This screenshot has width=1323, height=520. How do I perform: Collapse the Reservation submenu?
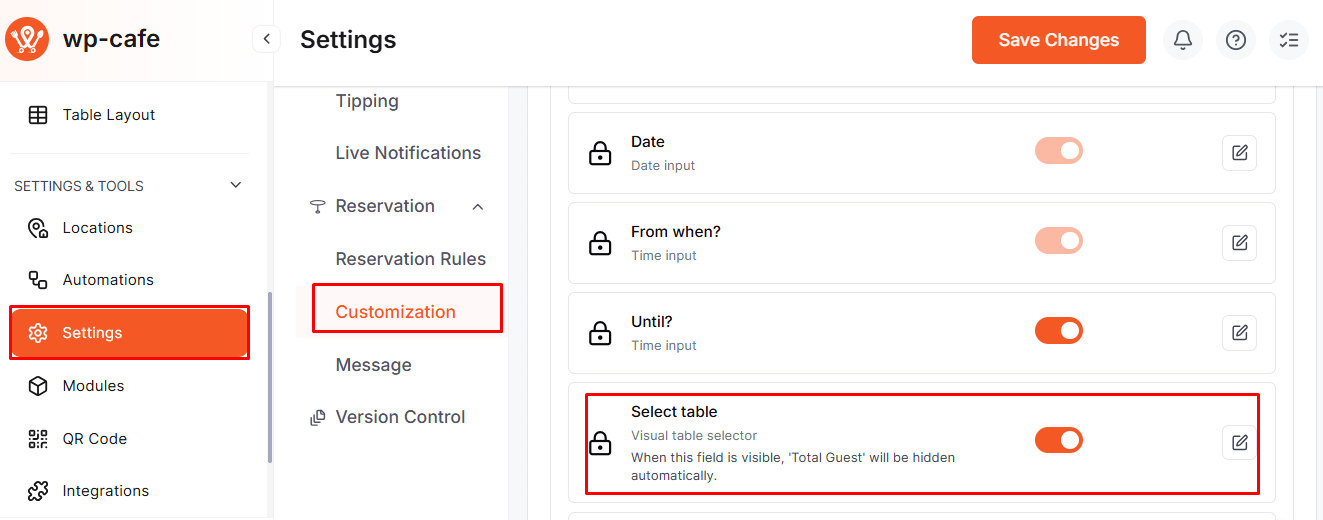coord(478,207)
